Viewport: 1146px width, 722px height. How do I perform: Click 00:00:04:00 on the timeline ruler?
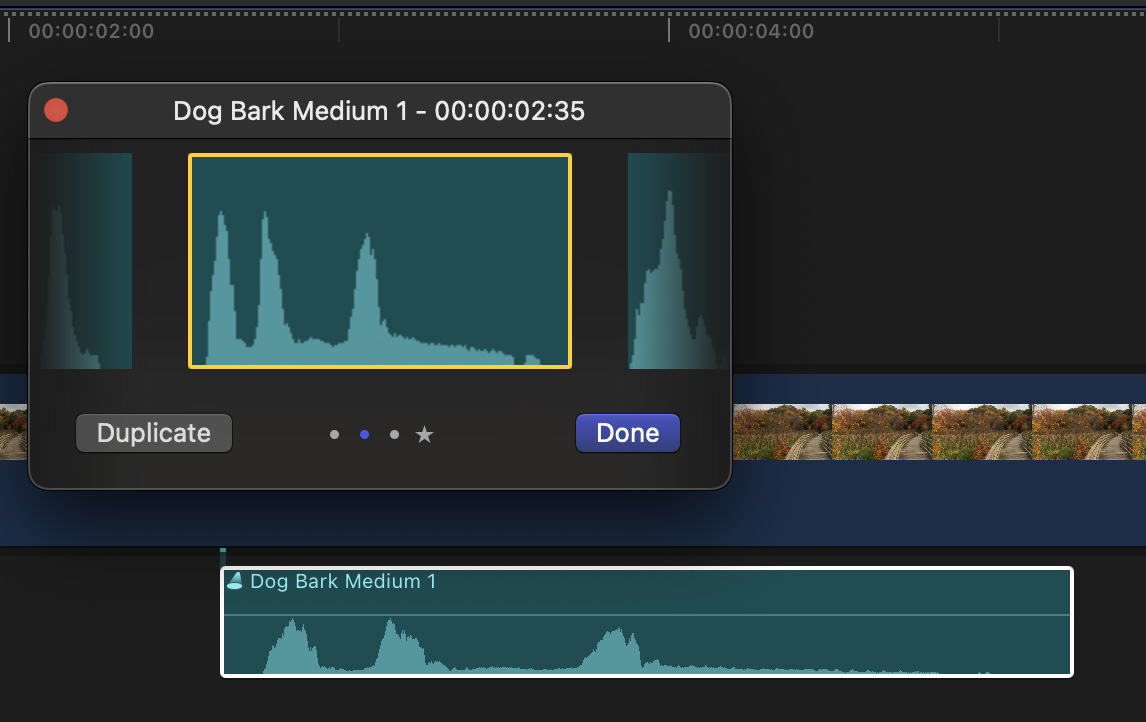click(751, 31)
